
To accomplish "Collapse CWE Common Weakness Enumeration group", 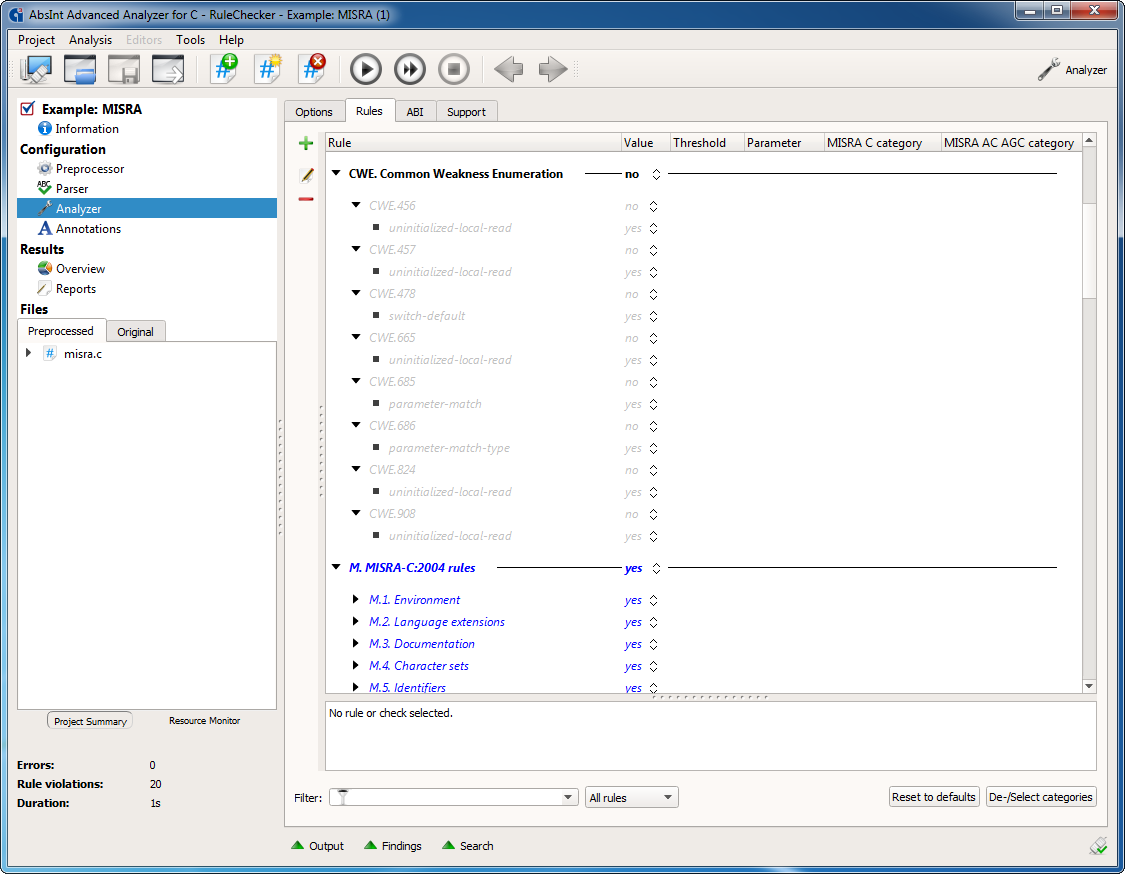I will tap(336, 173).
